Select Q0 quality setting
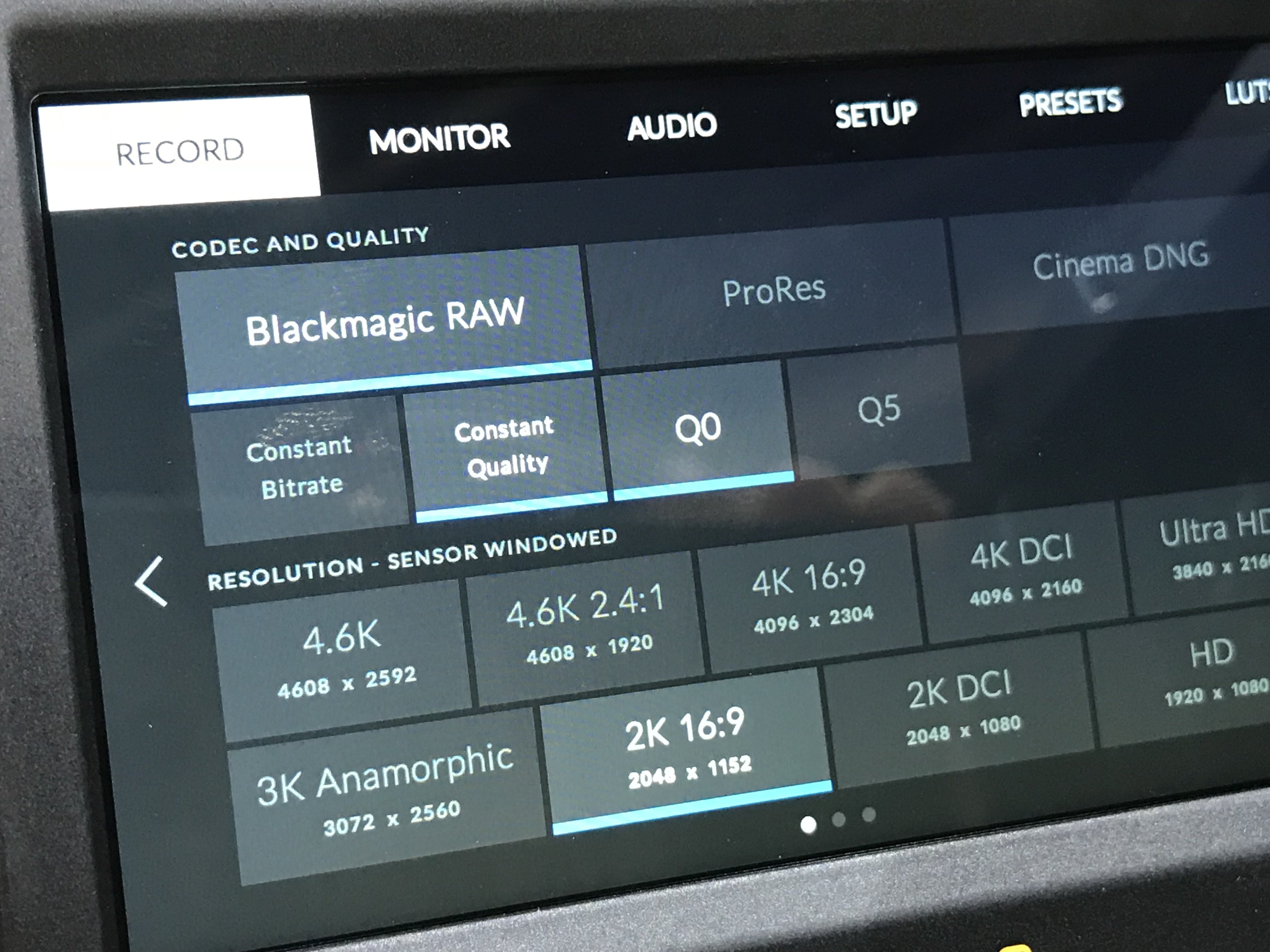The image size is (1270, 952). point(698,428)
